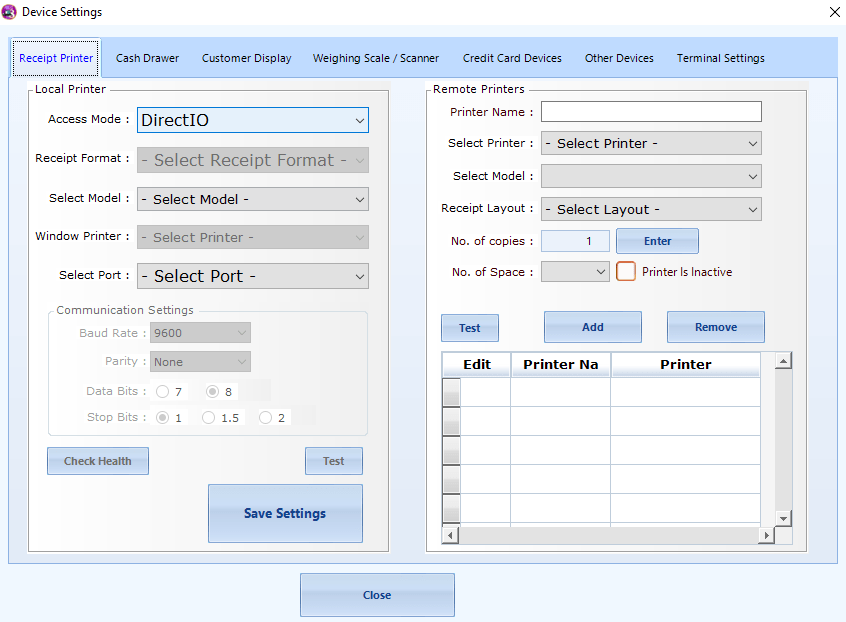Open the Window Printer dropdown
The image size is (846, 622).
[x=253, y=237]
